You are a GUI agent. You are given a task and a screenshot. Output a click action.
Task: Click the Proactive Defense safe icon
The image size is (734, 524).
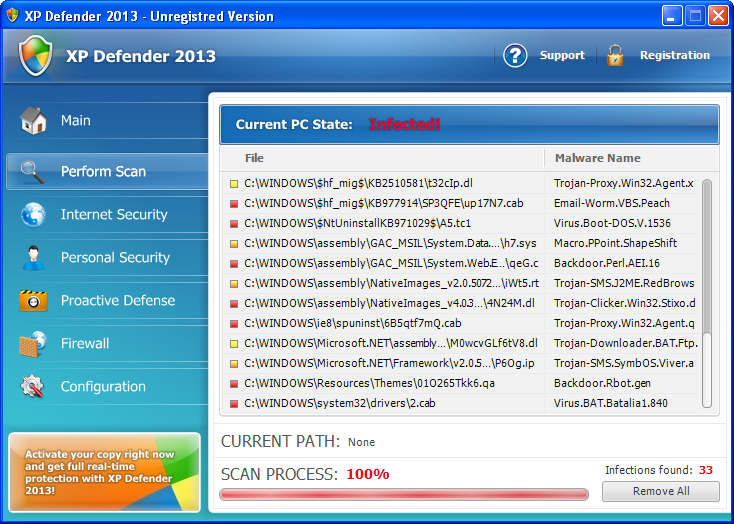[33, 301]
